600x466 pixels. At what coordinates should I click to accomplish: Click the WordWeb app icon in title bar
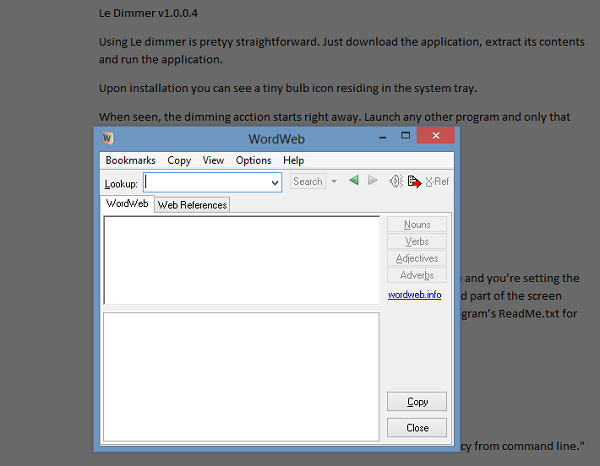coord(108,138)
